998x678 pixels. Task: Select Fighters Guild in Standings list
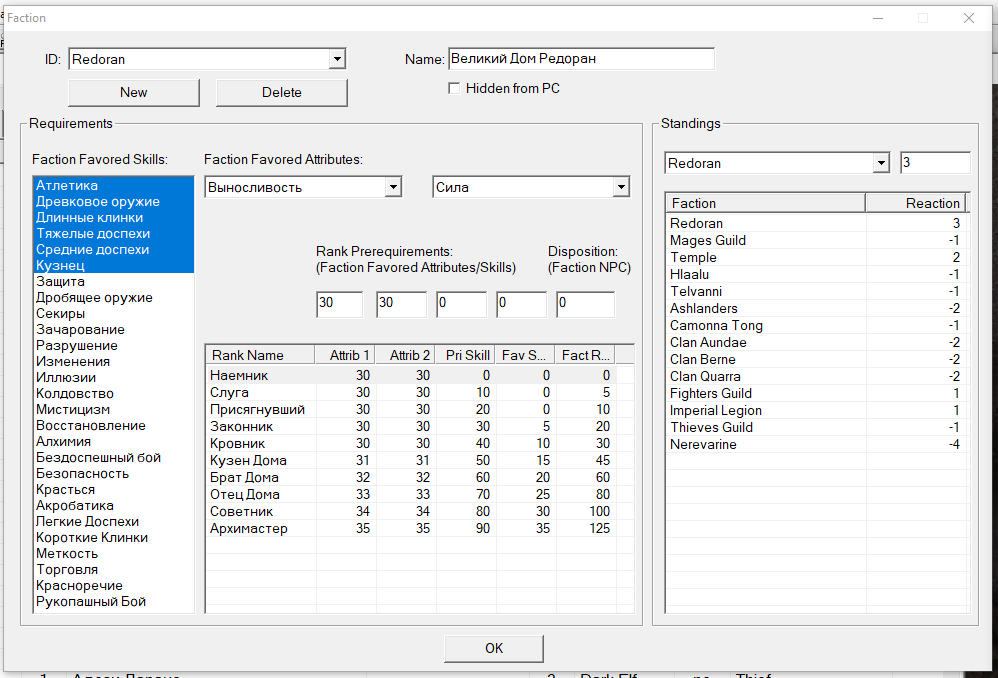pos(816,393)
